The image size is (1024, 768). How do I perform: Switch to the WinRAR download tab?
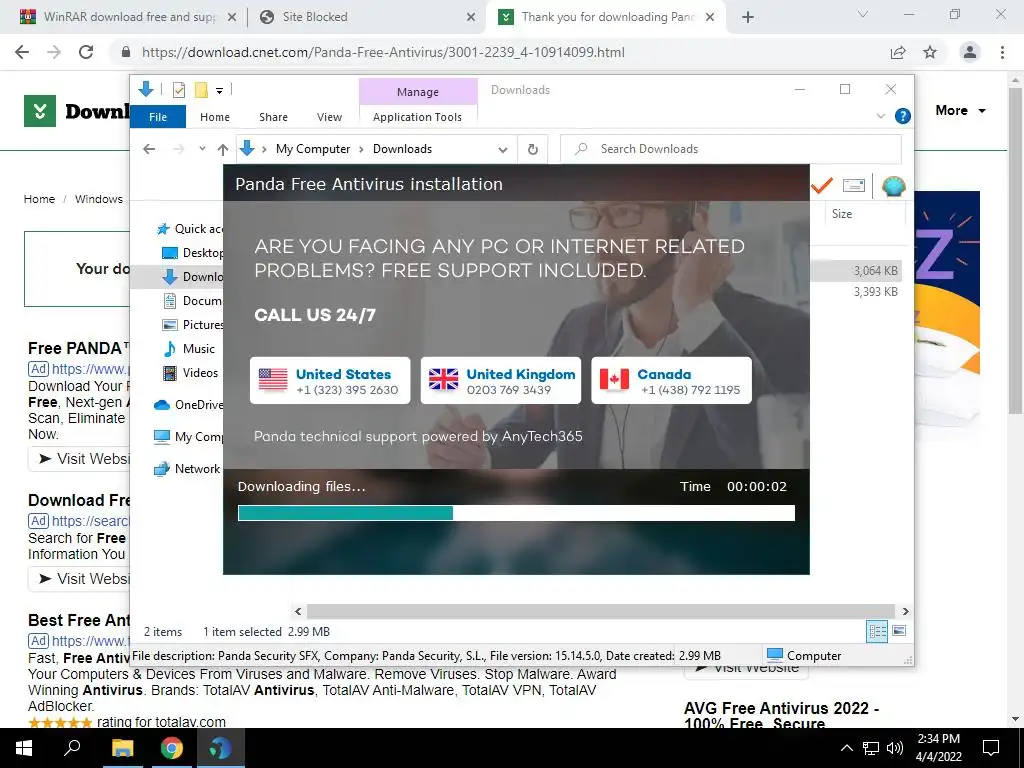128,17
